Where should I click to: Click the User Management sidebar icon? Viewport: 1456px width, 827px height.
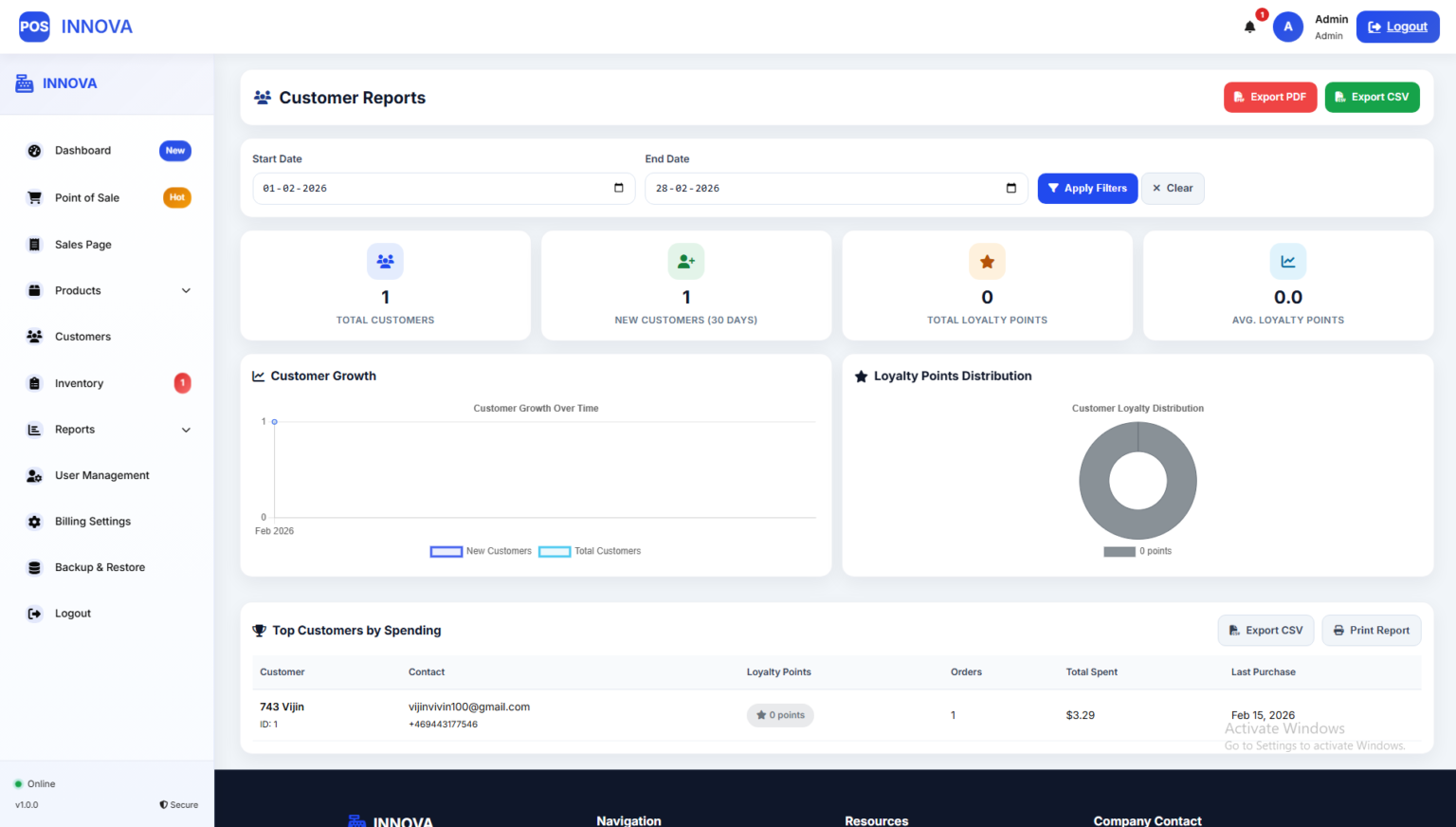[35, 476]
